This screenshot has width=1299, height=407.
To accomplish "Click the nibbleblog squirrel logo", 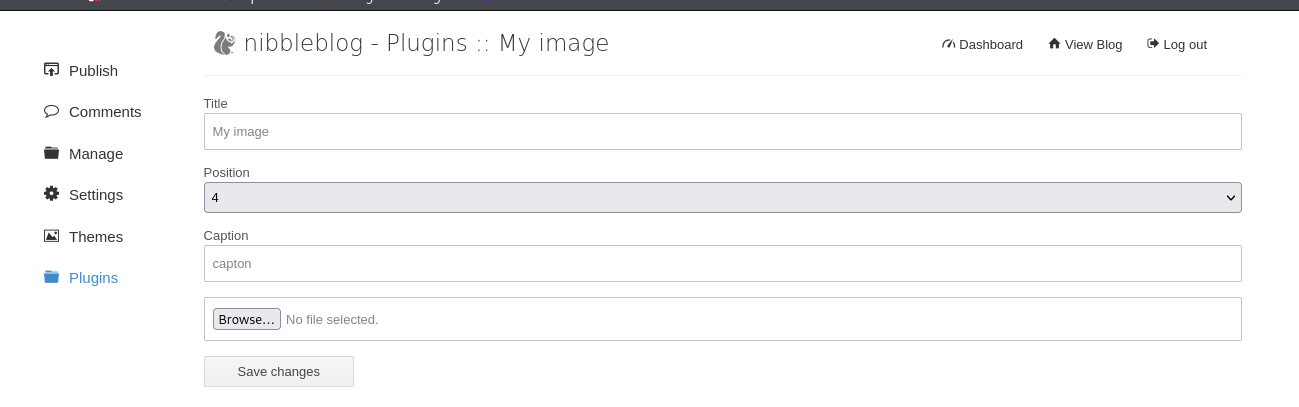I will pos(224,43).
